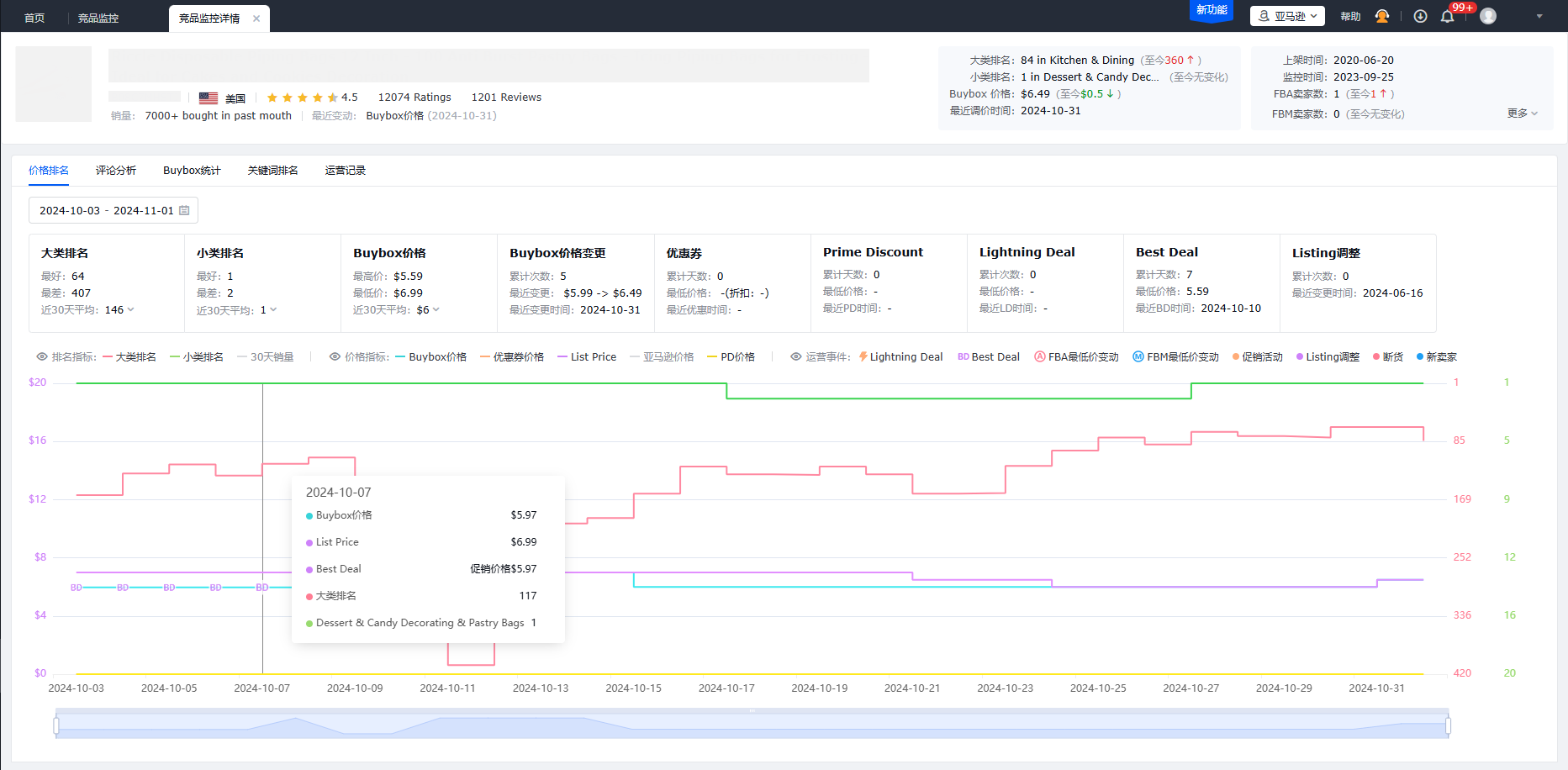The height and width of the screenshot is (770, 1568).
Task: Toggle 大类排名 series in legend
Action: [129, 356]
